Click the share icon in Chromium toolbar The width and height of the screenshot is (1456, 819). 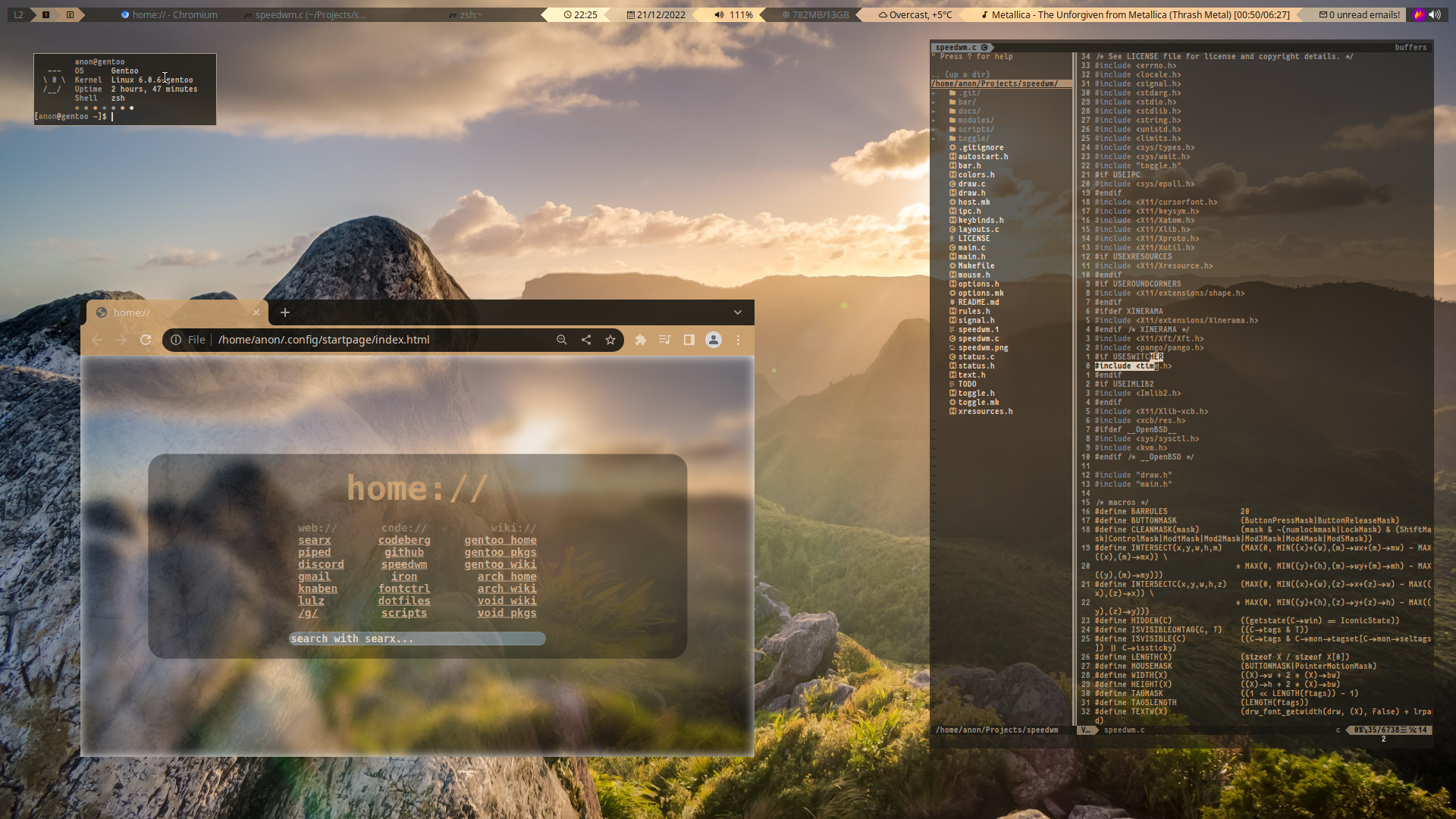click(x=585, y=339)
